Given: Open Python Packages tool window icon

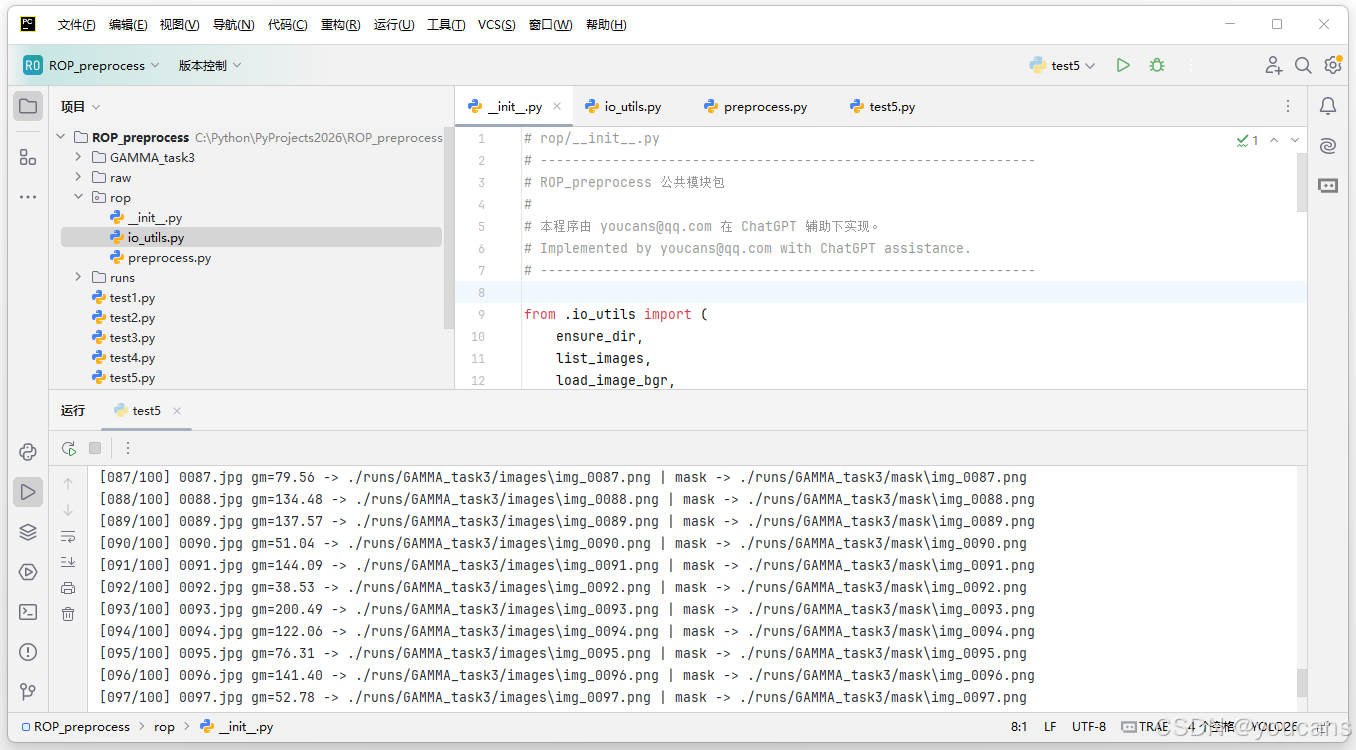Looking at the screenshot, I should click(28, 452).
